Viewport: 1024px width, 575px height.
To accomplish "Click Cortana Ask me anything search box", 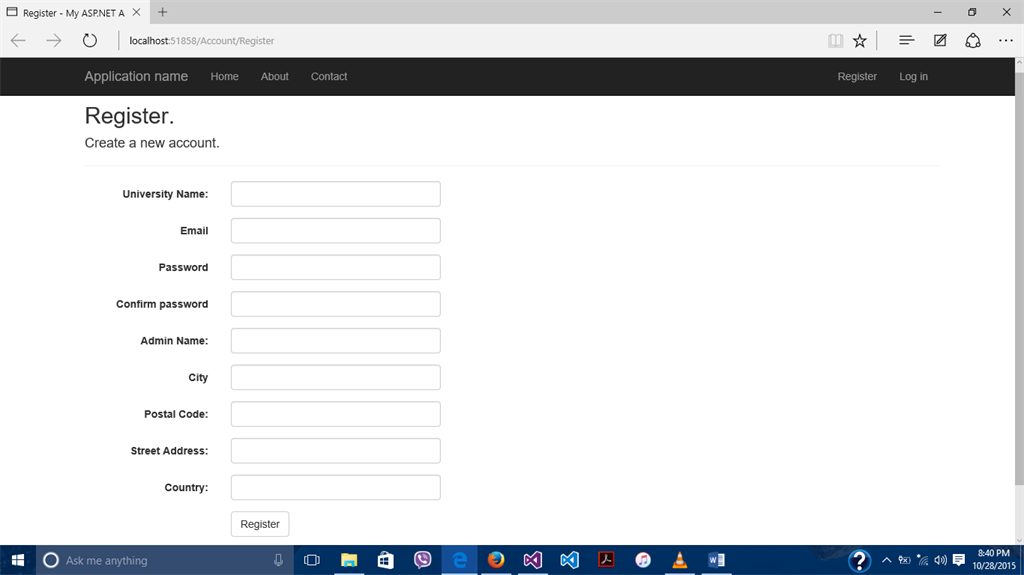I will click(163, 560).
